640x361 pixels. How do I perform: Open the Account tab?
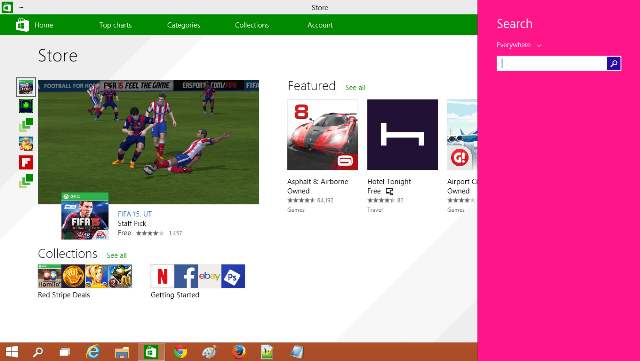320,25
